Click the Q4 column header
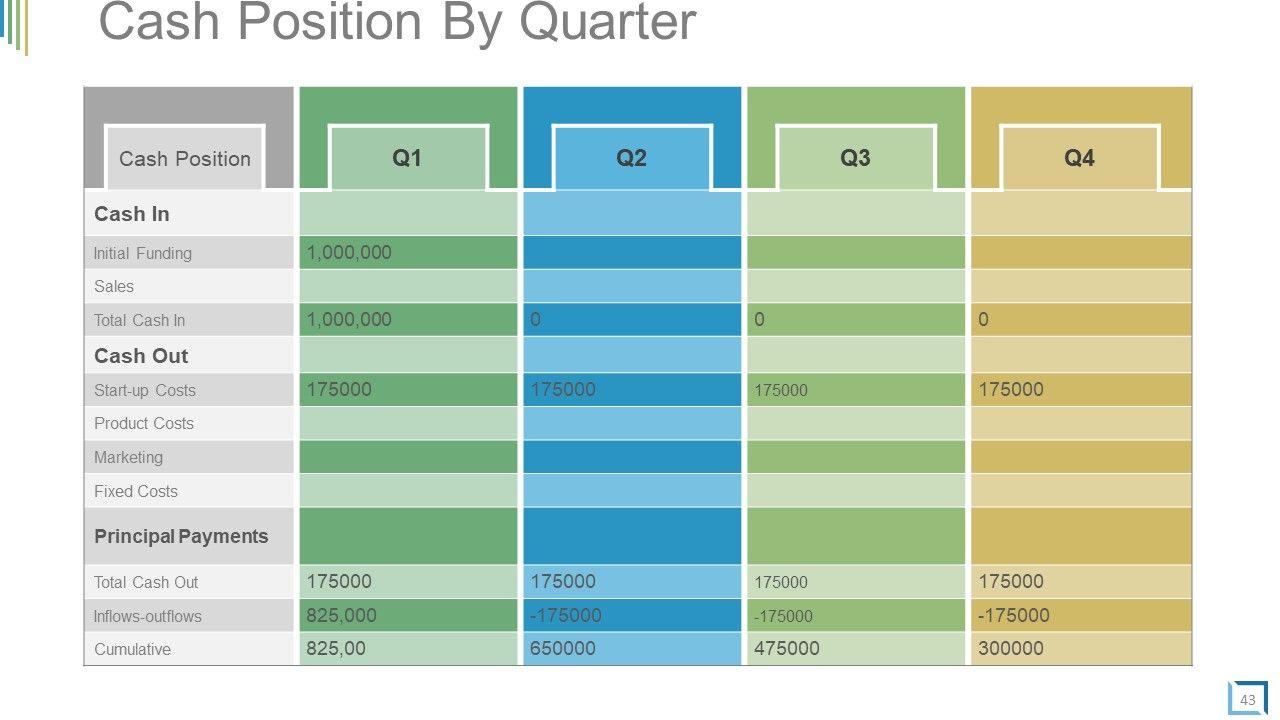 tap(1079, 158)
